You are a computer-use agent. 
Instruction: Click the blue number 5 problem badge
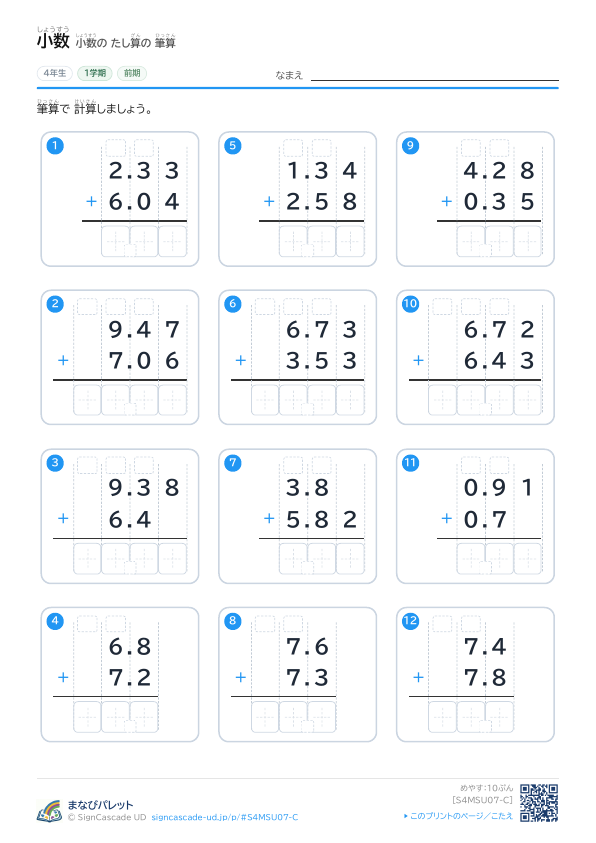(x=233, y=146)
